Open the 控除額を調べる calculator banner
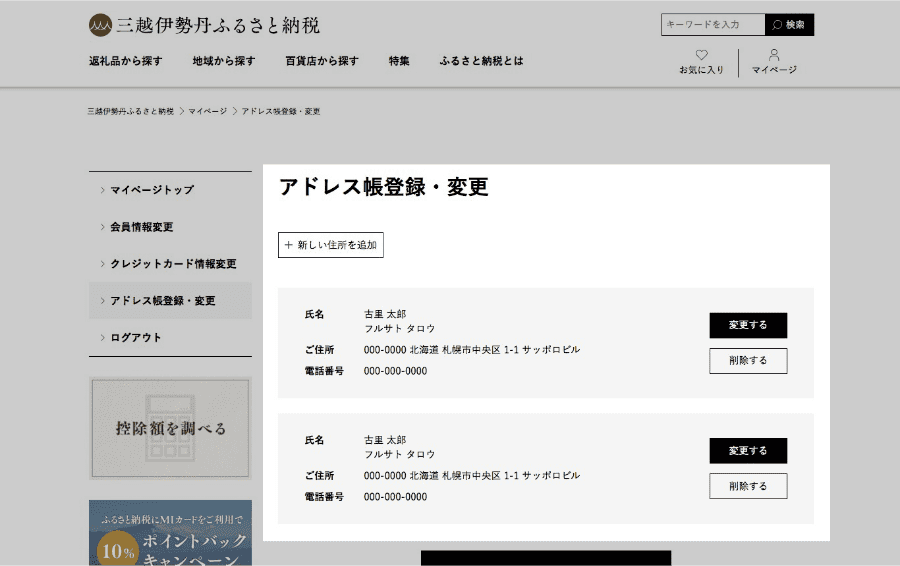The height and width of the screenshot is (566, 900). pyautogui.click(x=170, y=428)
